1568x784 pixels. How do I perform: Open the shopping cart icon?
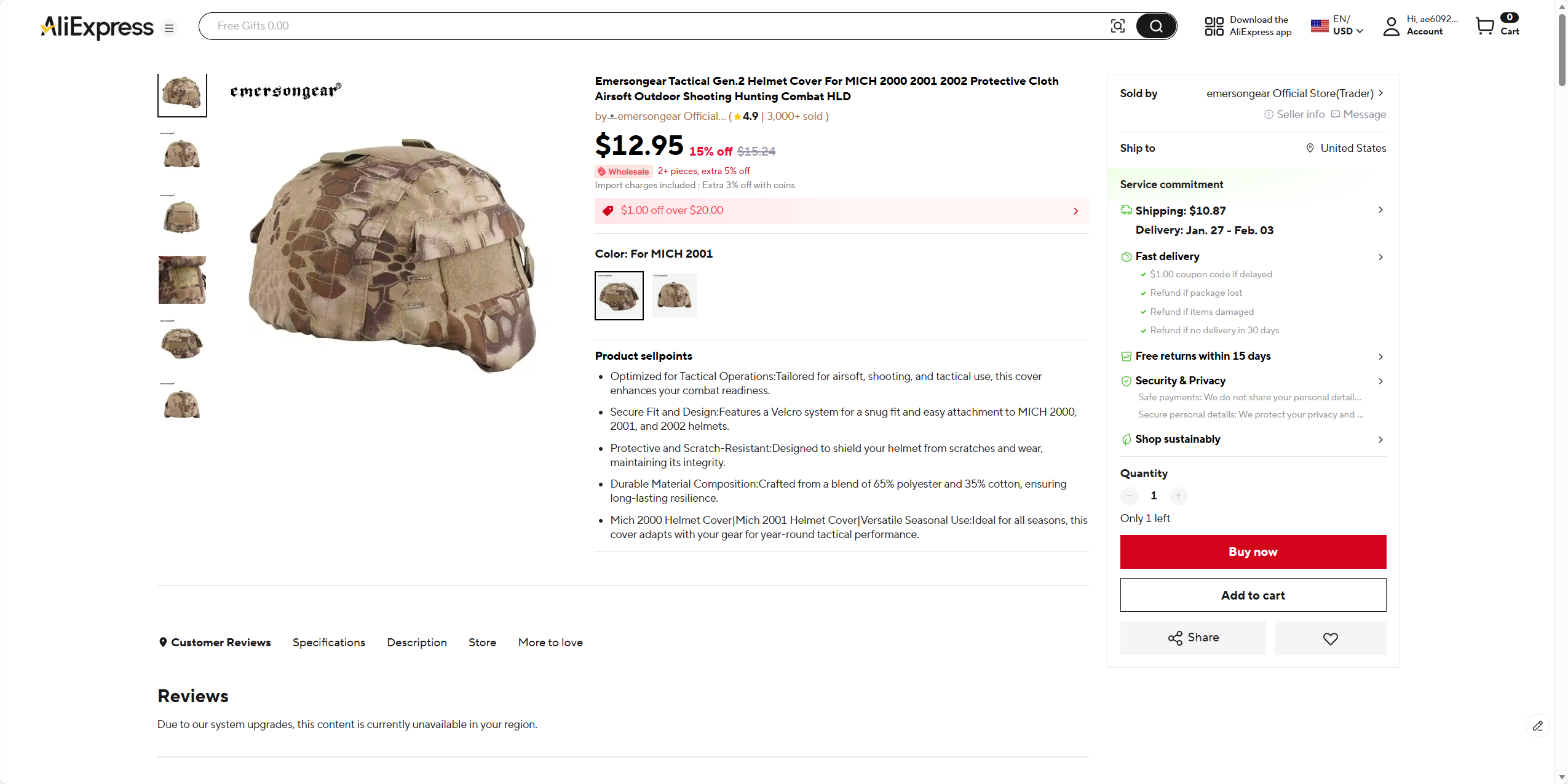click(x=1485, y=26)
